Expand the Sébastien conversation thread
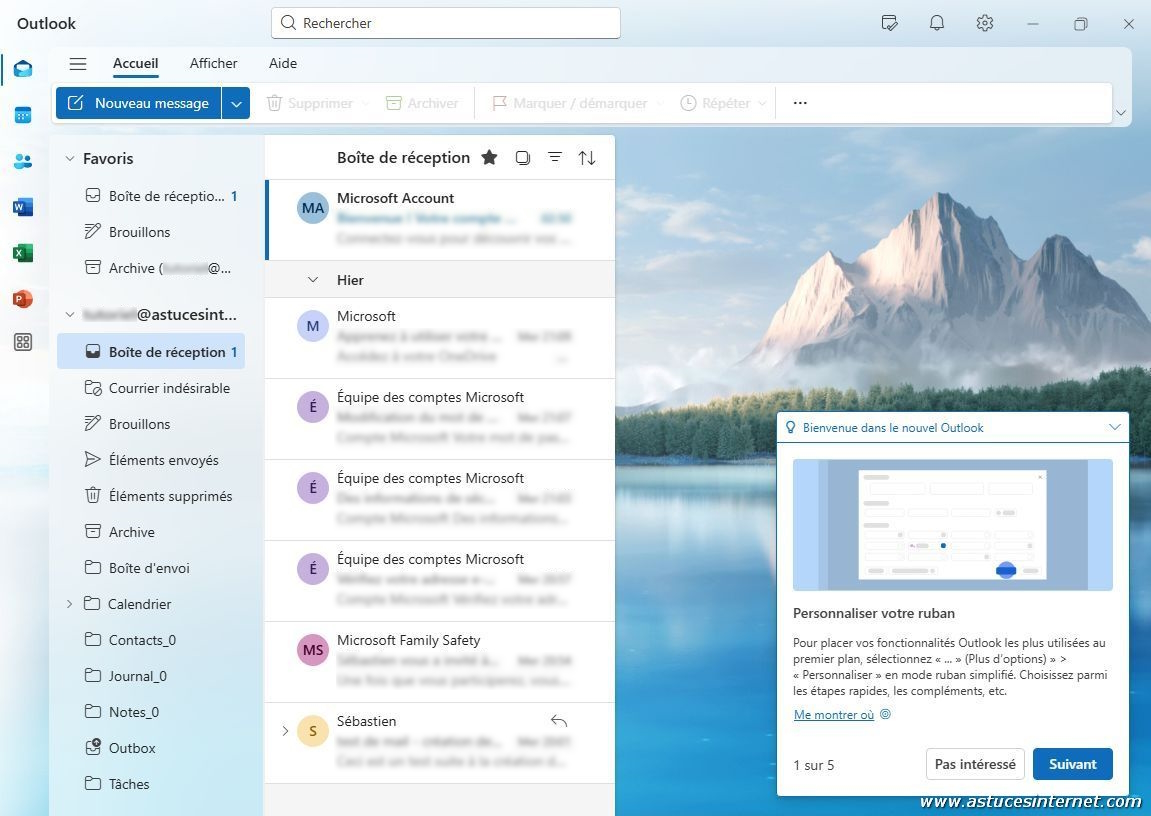 click(285, 731)
